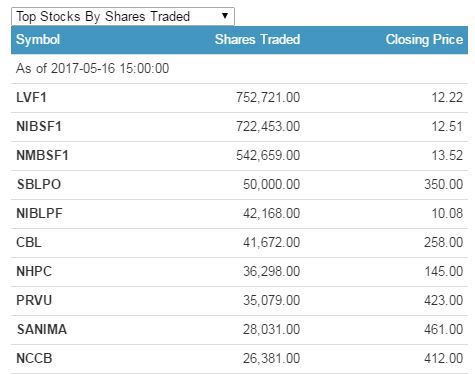Select the NHPC symbol link
The image size is (475, 375).
pos(34,272)
